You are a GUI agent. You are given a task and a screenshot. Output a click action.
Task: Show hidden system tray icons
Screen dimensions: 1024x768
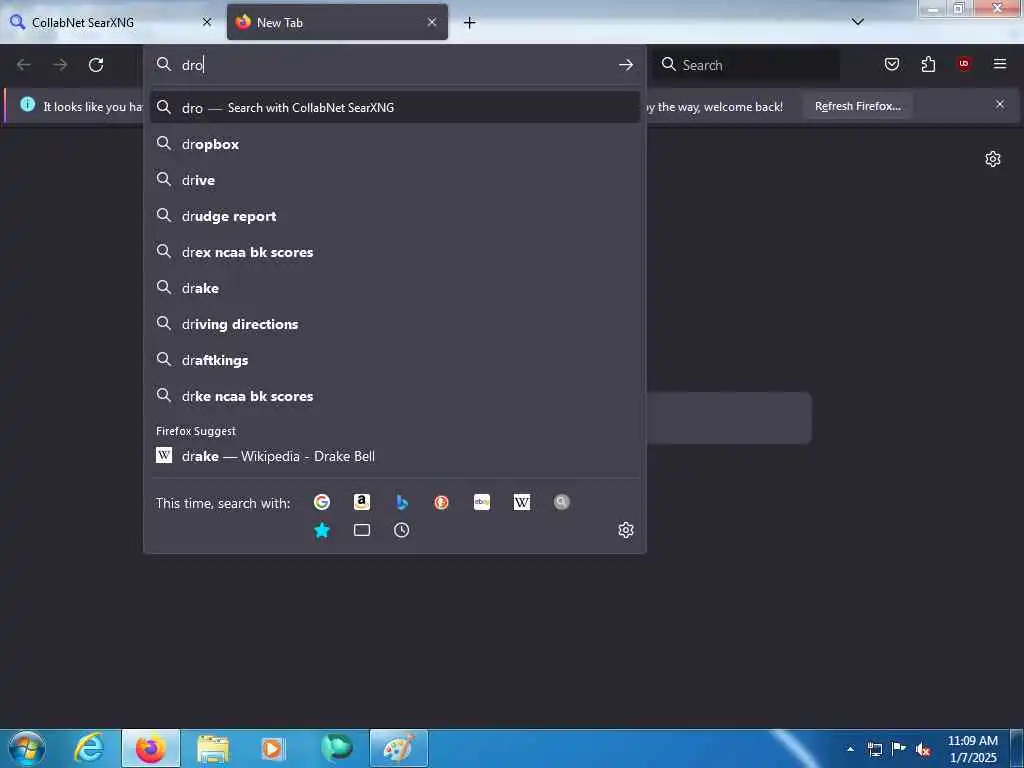point(850,749)
